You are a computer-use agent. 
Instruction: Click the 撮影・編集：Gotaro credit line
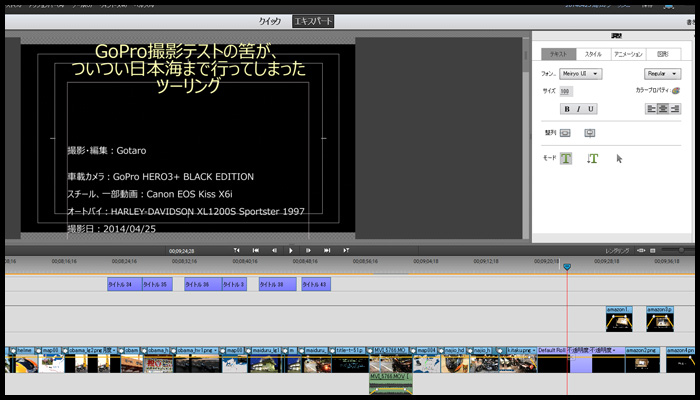(107, 151)
